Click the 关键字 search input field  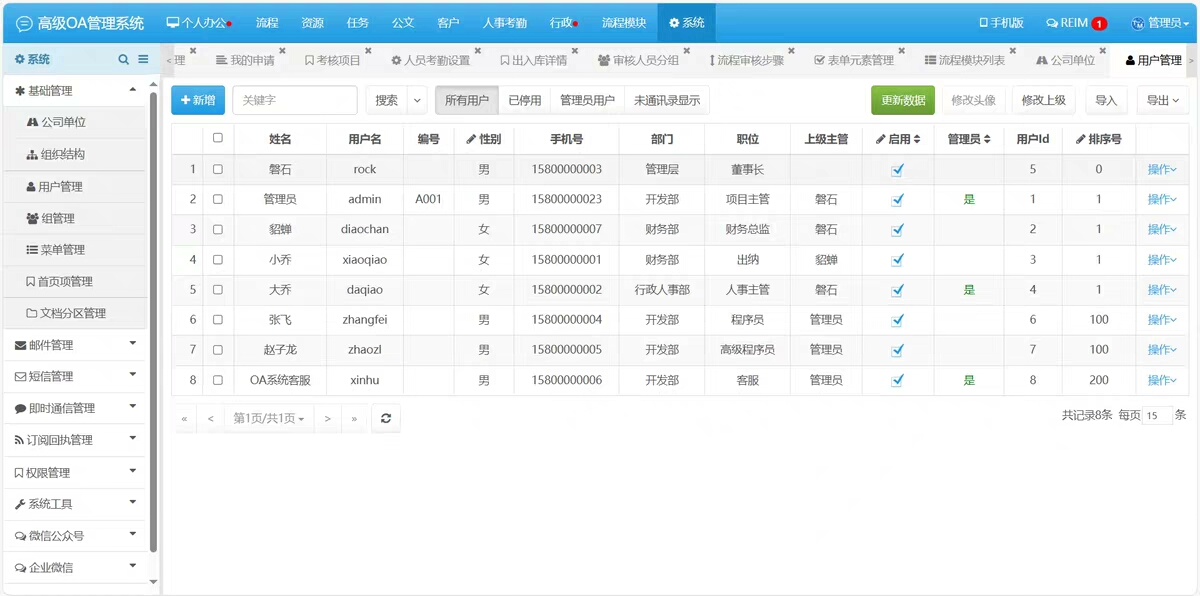click(295, 100)
